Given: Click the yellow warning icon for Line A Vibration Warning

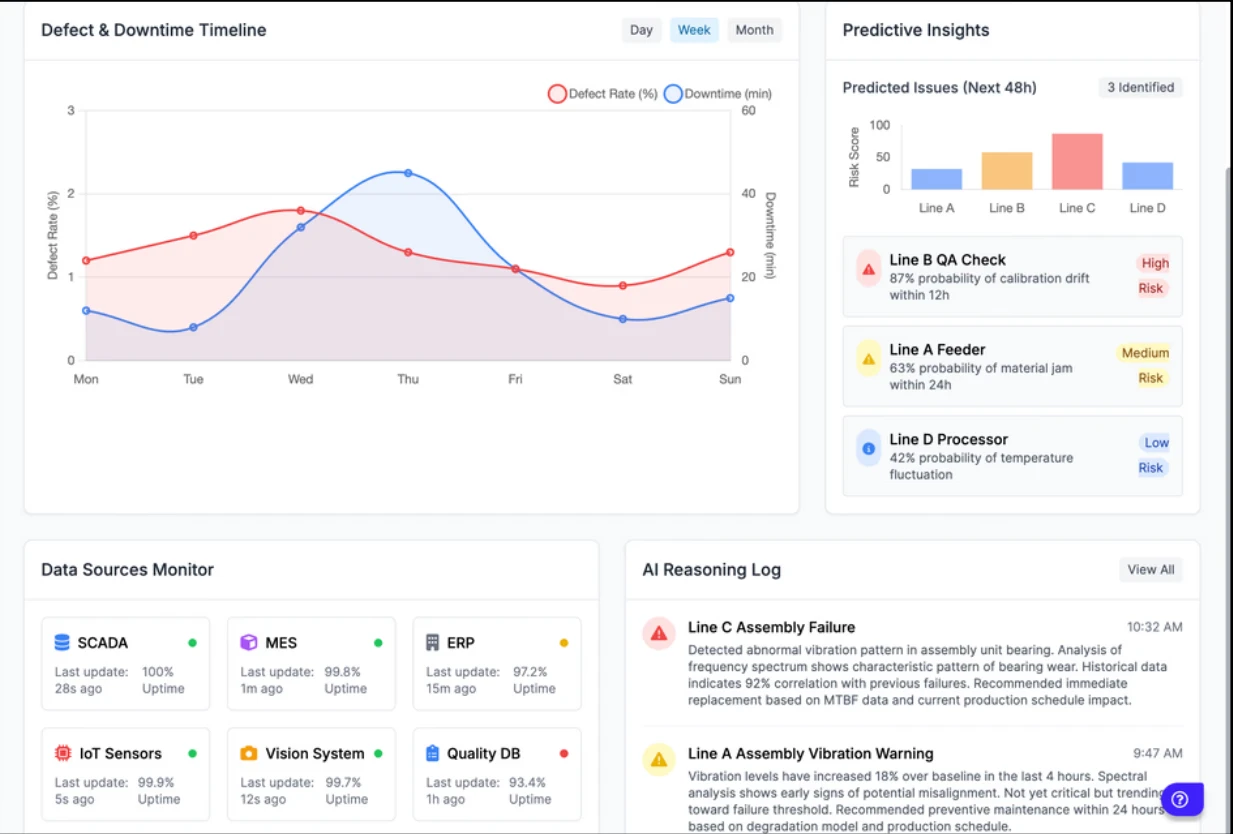Looking at the screenshot, I should (658, 760).
